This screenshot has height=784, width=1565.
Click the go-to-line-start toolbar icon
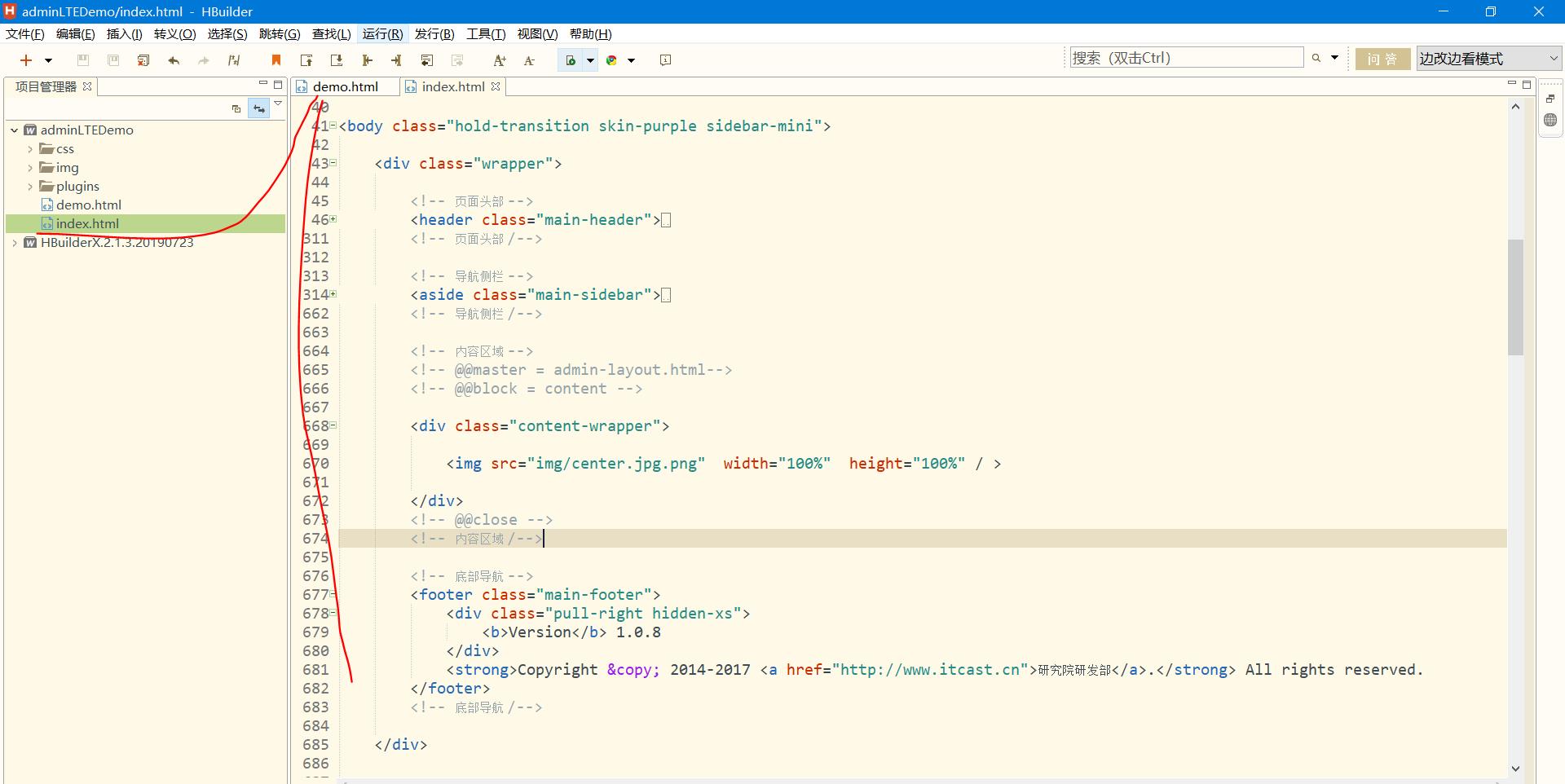point(367,60)
